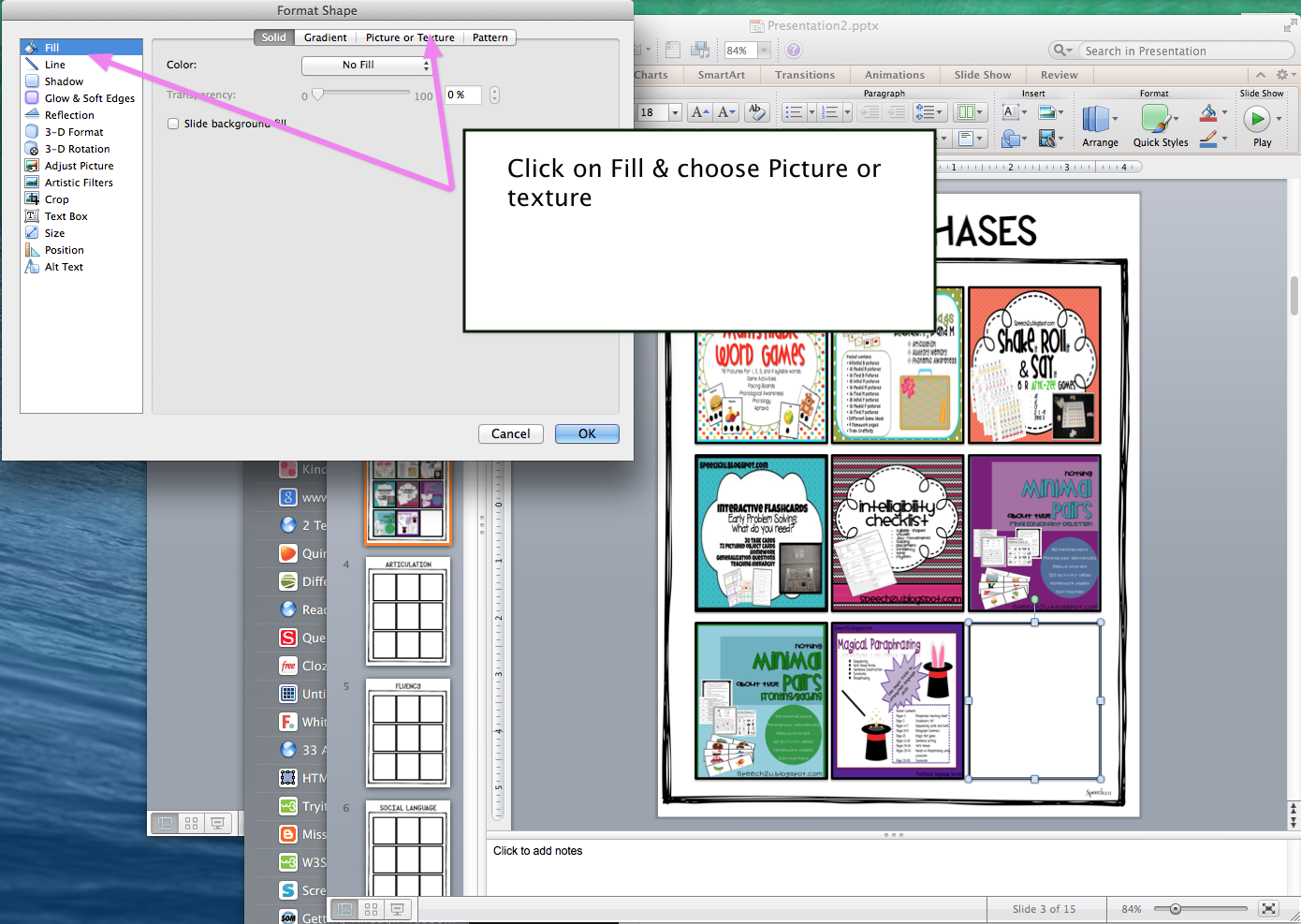Screen dimensions: 1301x924
Task: Open Shadow settings in Format Shape
Action: point(81,81)
